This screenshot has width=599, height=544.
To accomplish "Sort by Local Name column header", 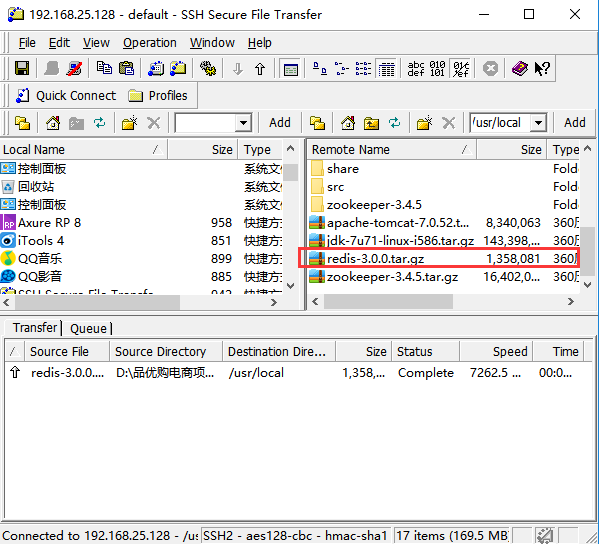I will (x=83, y=150).
